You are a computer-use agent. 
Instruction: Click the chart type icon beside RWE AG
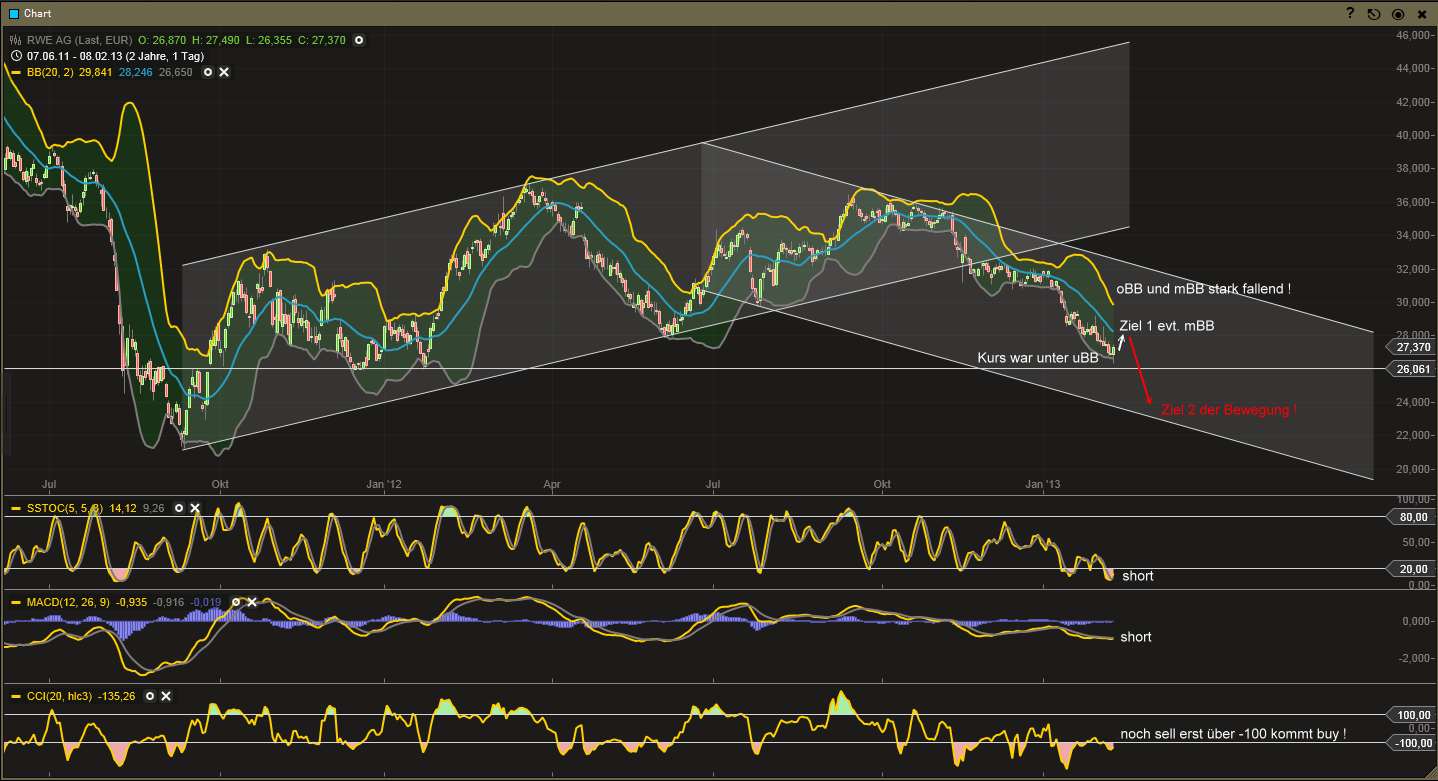(x=15, y=40)
